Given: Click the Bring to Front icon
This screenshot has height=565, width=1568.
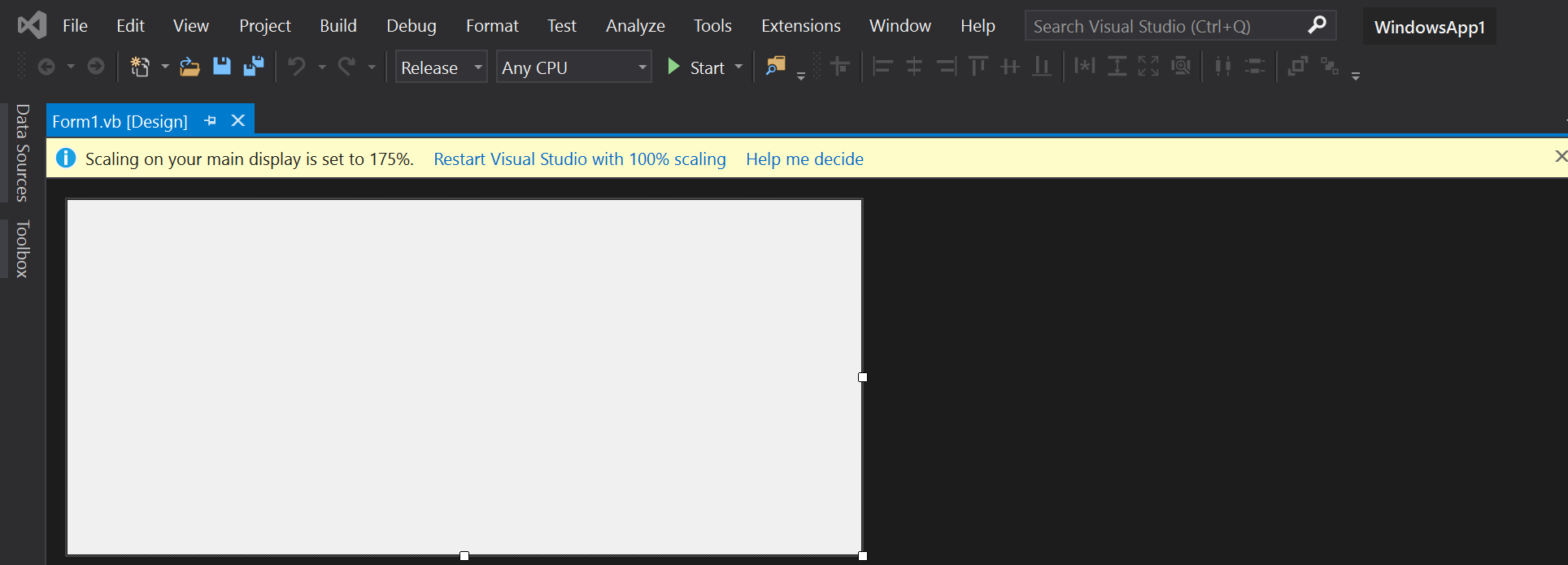Looking at the screenshot, I should [x=1298, y=66].
